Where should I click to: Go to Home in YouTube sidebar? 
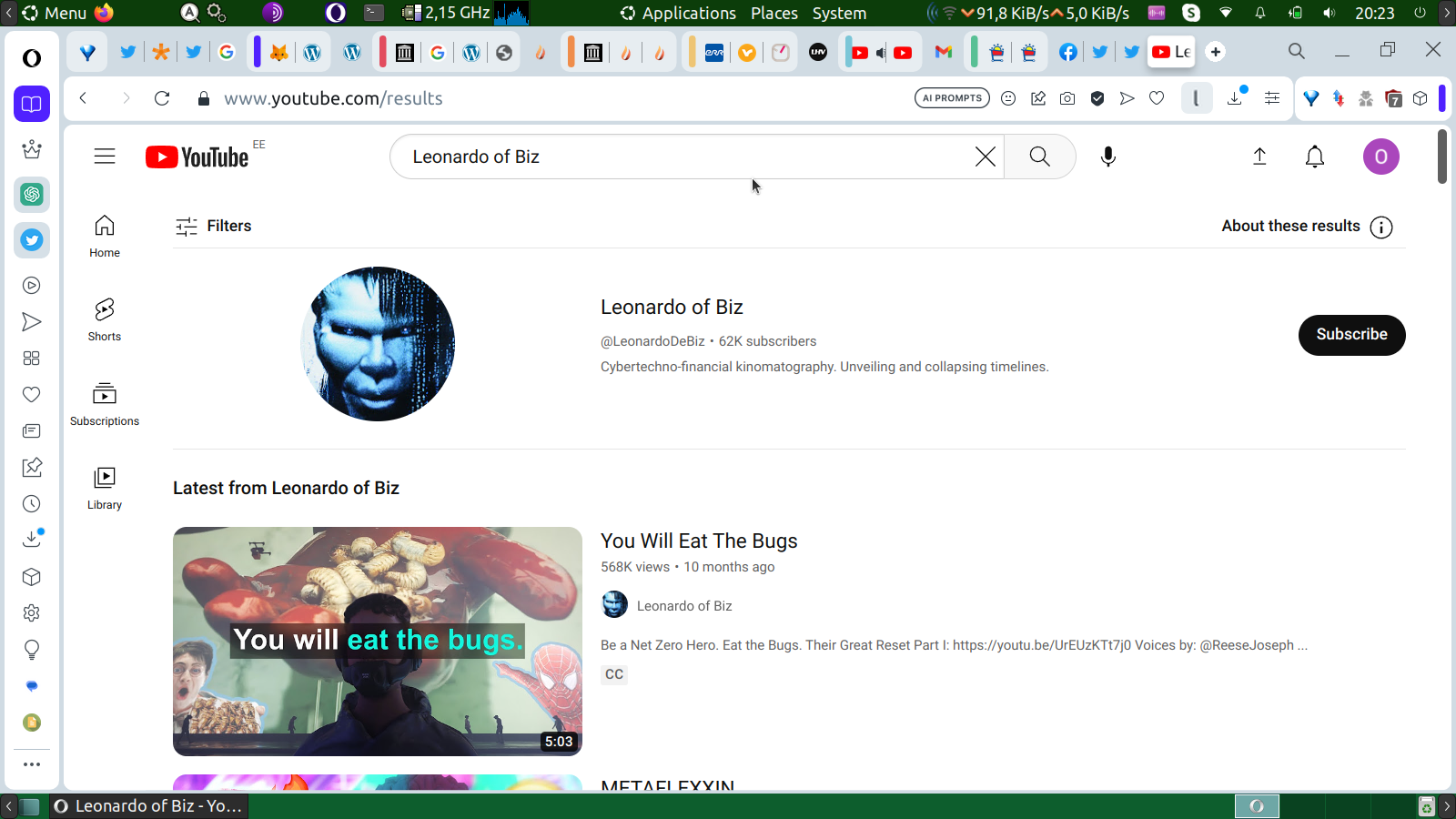click(x=105, y=237)
